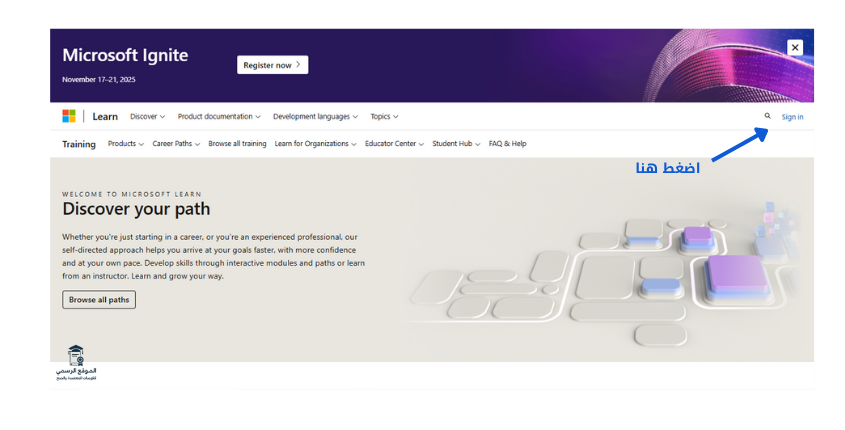Expand the Topics menu

[384, 116]
